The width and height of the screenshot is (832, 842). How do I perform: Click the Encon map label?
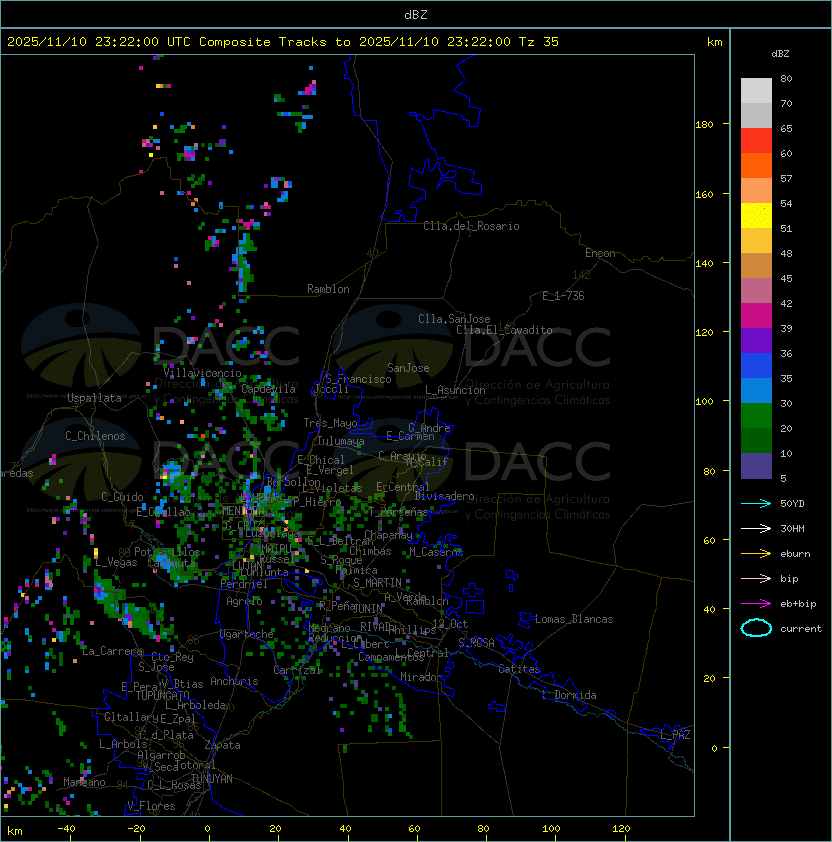tap(600, 253)
